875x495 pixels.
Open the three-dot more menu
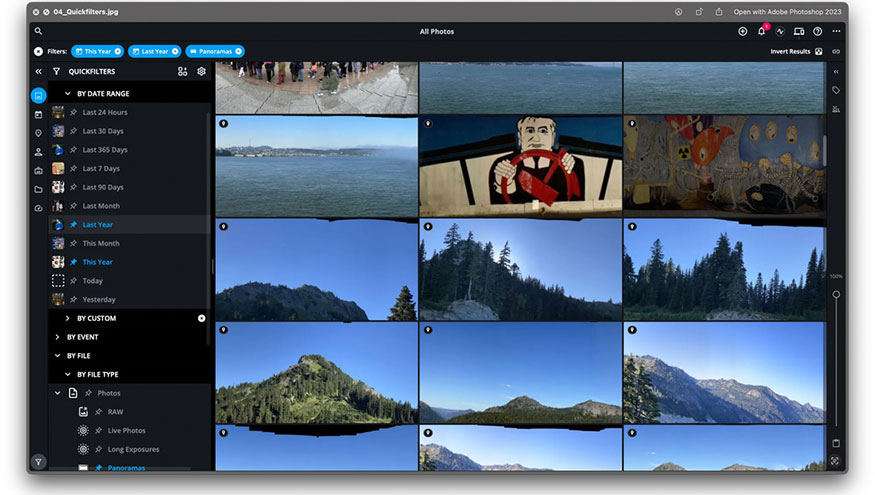[836, 31]
